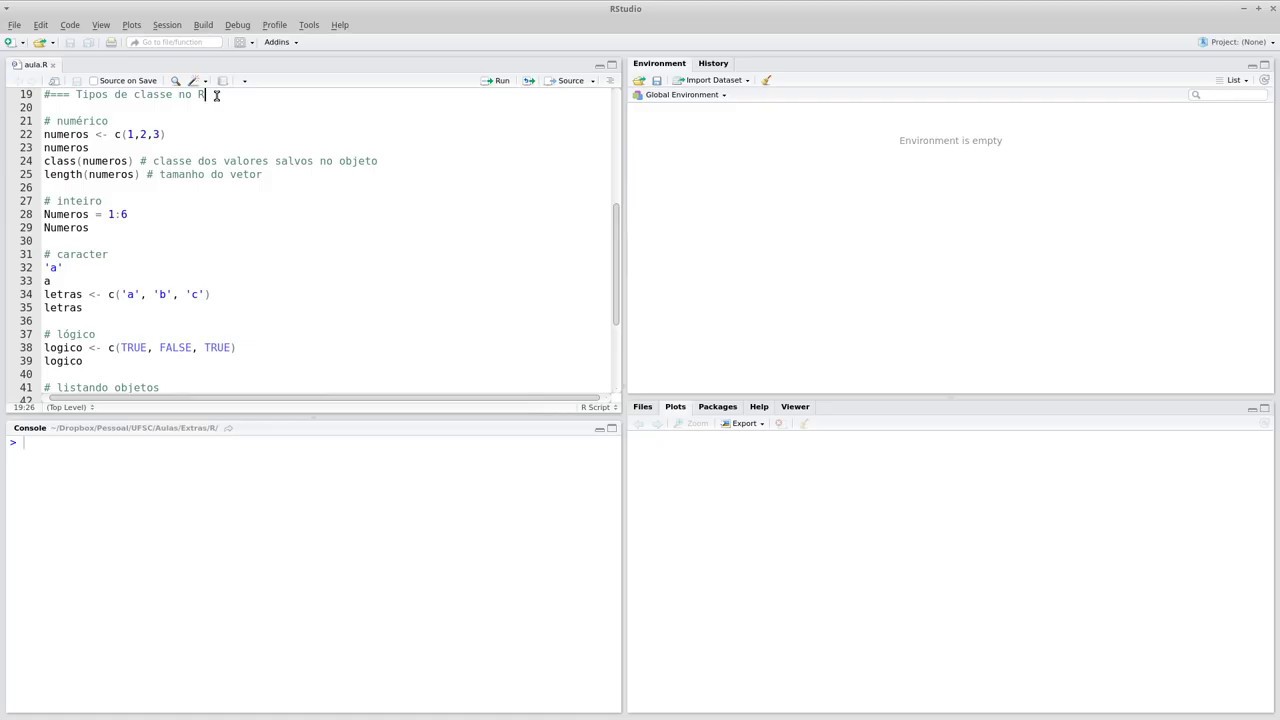The width and height of the screenshot is (1280, 720).
Task: Maximize the Console pane
Action: tap(612, 429)
